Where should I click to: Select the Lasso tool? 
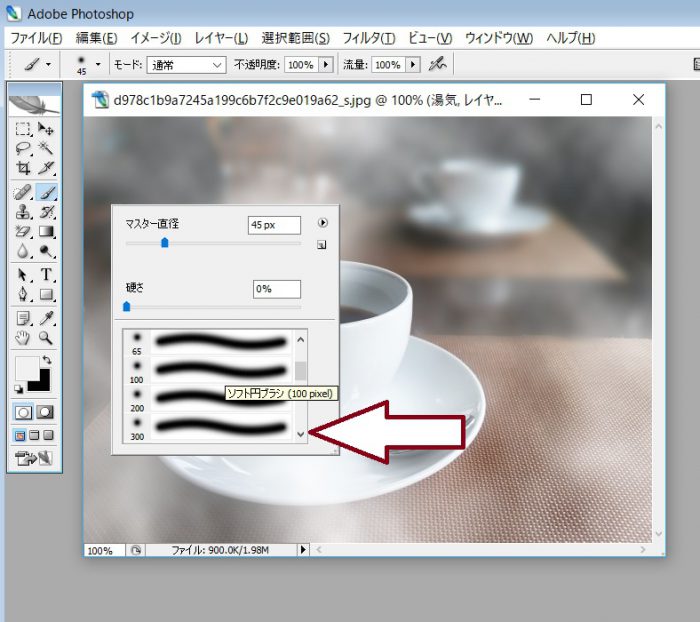point(23,148)
